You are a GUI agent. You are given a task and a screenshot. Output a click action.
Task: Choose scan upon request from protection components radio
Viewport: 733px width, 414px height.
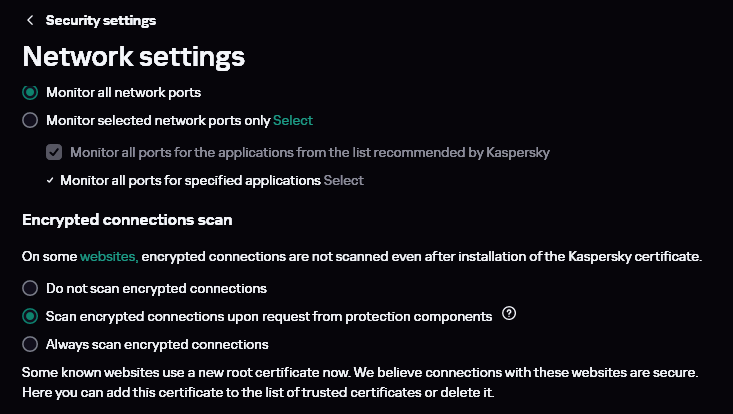point(30,316)
